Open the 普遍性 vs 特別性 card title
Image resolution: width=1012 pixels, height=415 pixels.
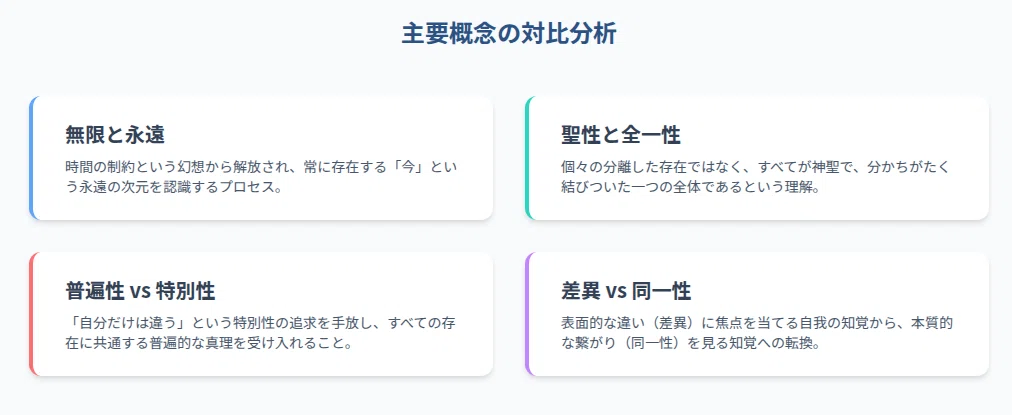coord(140,291)
